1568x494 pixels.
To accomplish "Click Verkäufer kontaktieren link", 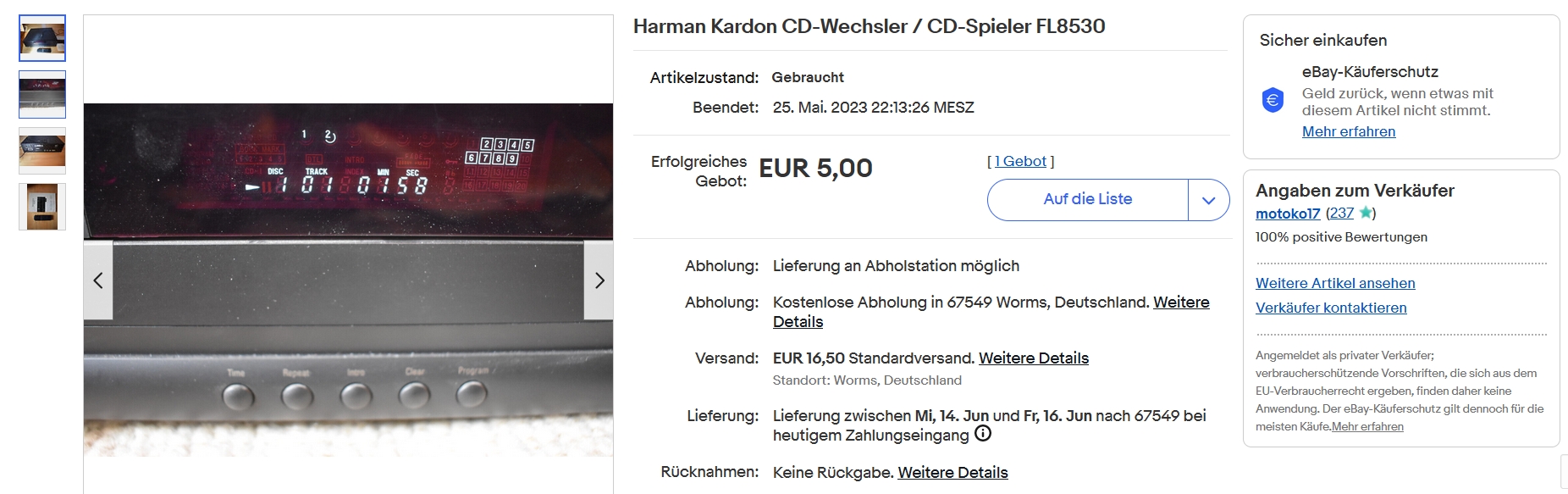I will coord(1331,308).
